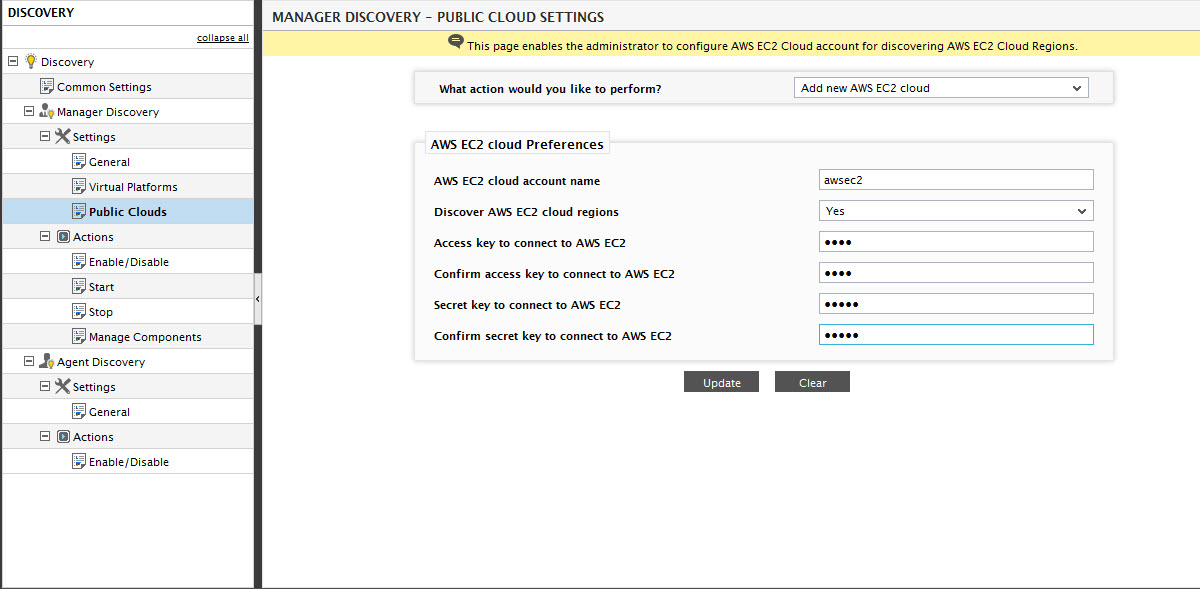Click page icon of Agent Discovery Enable/Disable
Viewport: 1200px width, 589px height.
79,461
